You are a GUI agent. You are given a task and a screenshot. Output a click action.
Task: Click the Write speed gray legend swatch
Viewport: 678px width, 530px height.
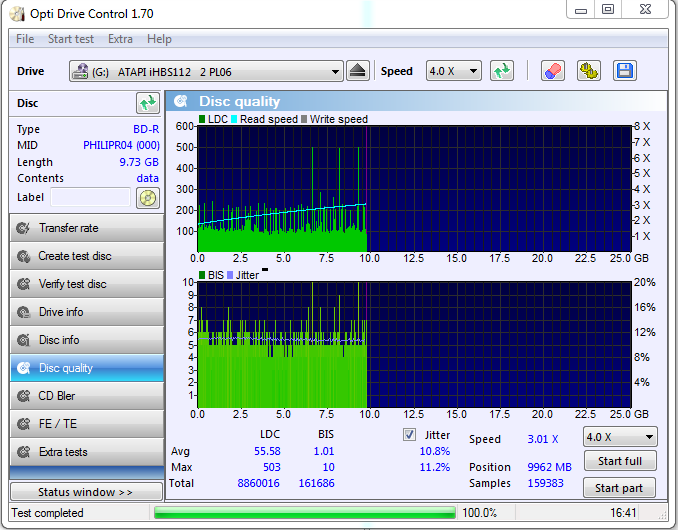tap(304, 119)
